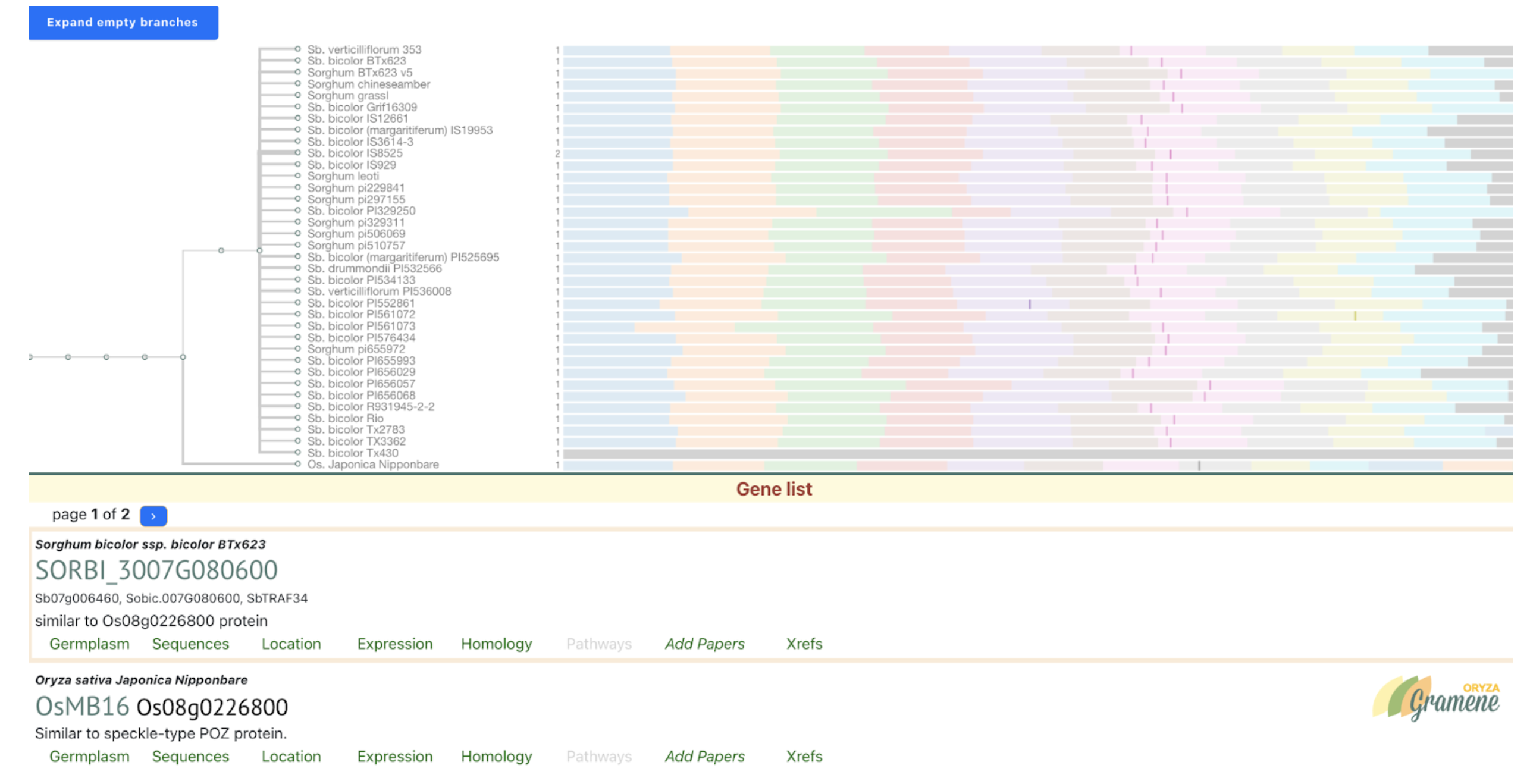1530x784 pixels.
Task: Select Sb. bicolor BTx623 tree leaf
Action: point(356,61)
